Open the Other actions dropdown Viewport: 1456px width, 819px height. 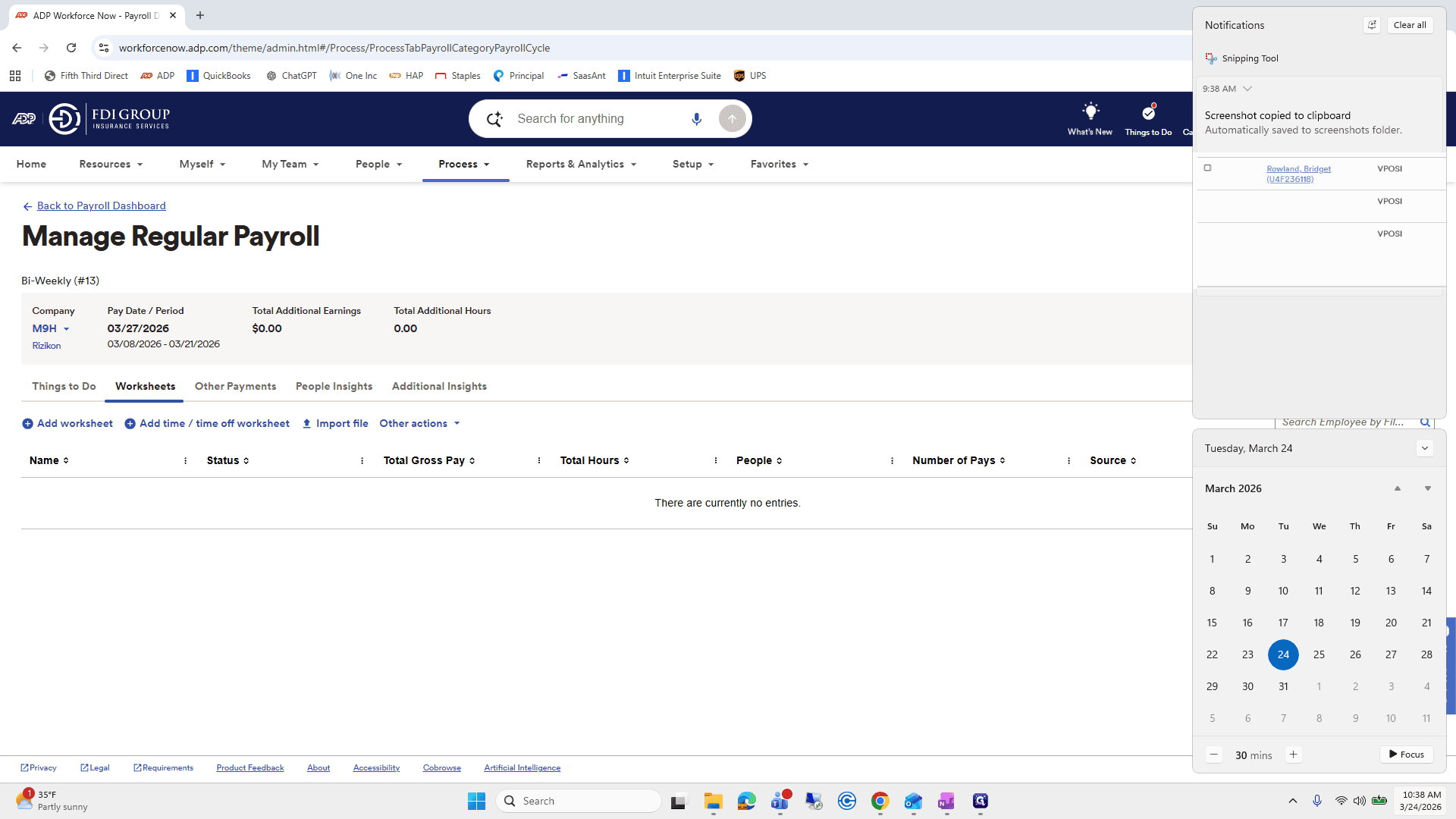pos(420,424)
